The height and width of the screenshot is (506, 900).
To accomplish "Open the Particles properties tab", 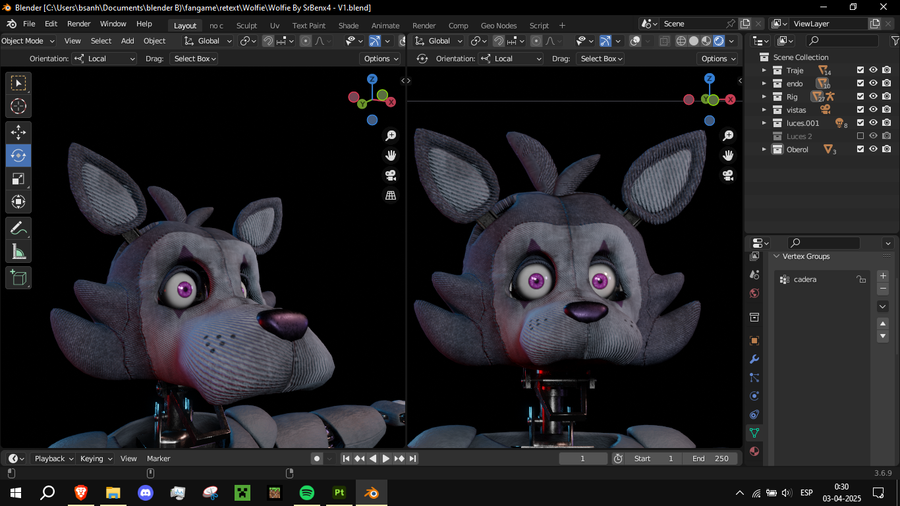I will coord(755,377).
